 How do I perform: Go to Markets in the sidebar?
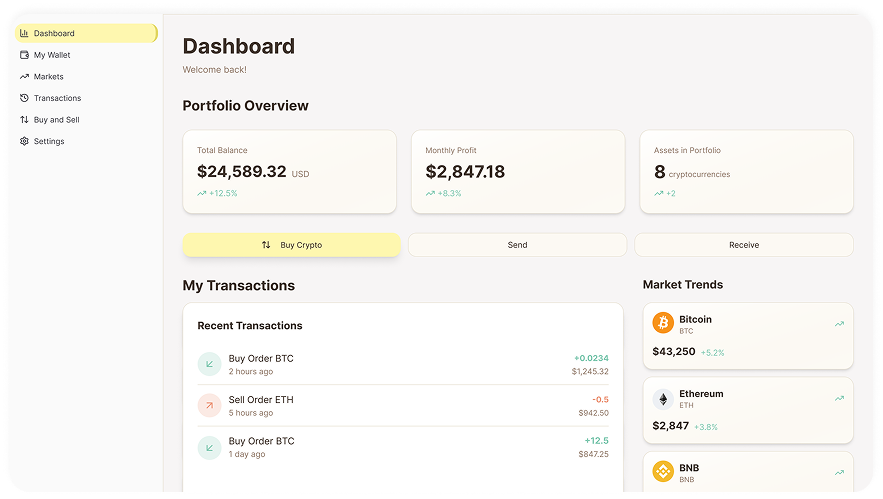click(48, 77)
